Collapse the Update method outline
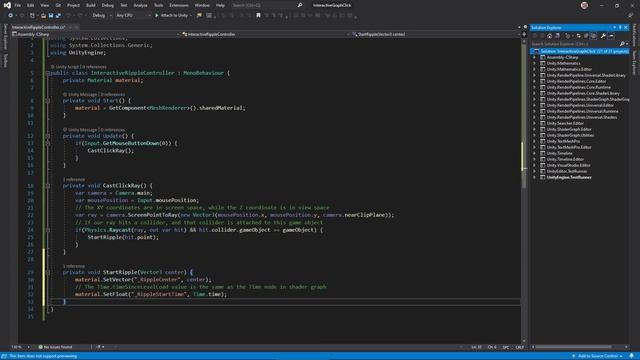This screenshot has width=640, height=360. point(48,136)
